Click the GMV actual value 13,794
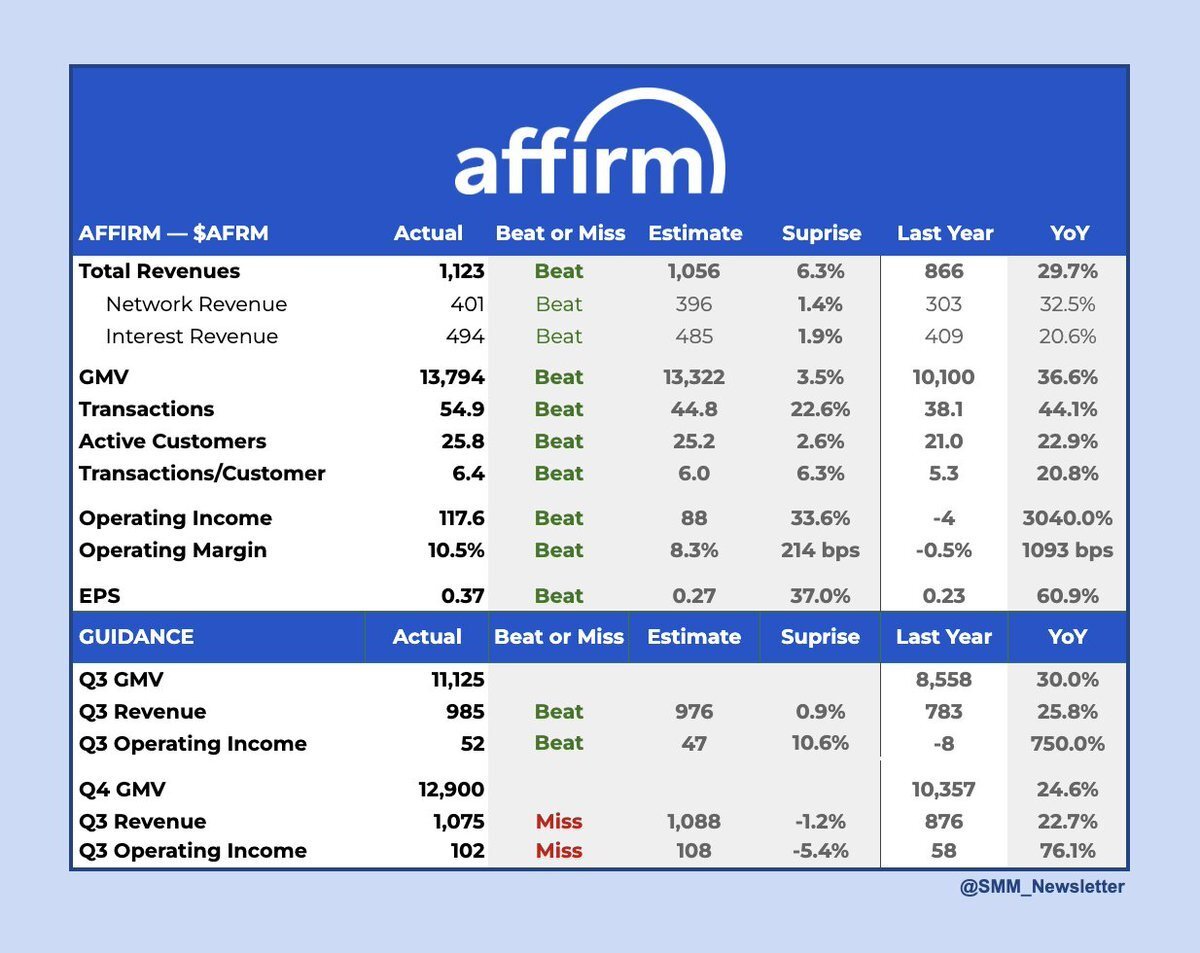 (x=450, y=377)
